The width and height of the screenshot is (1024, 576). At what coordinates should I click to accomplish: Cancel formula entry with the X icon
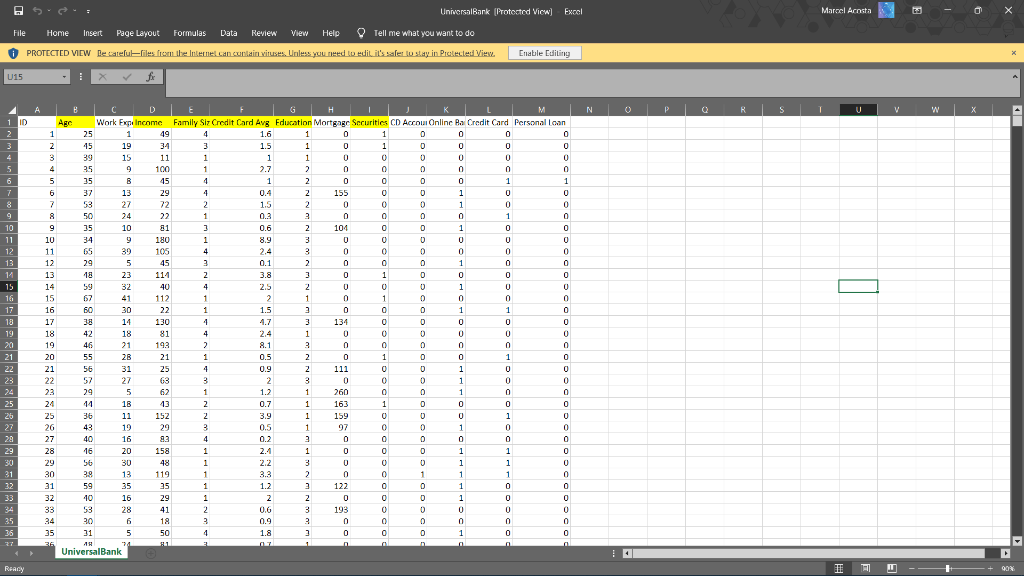(x=103, y=76)
